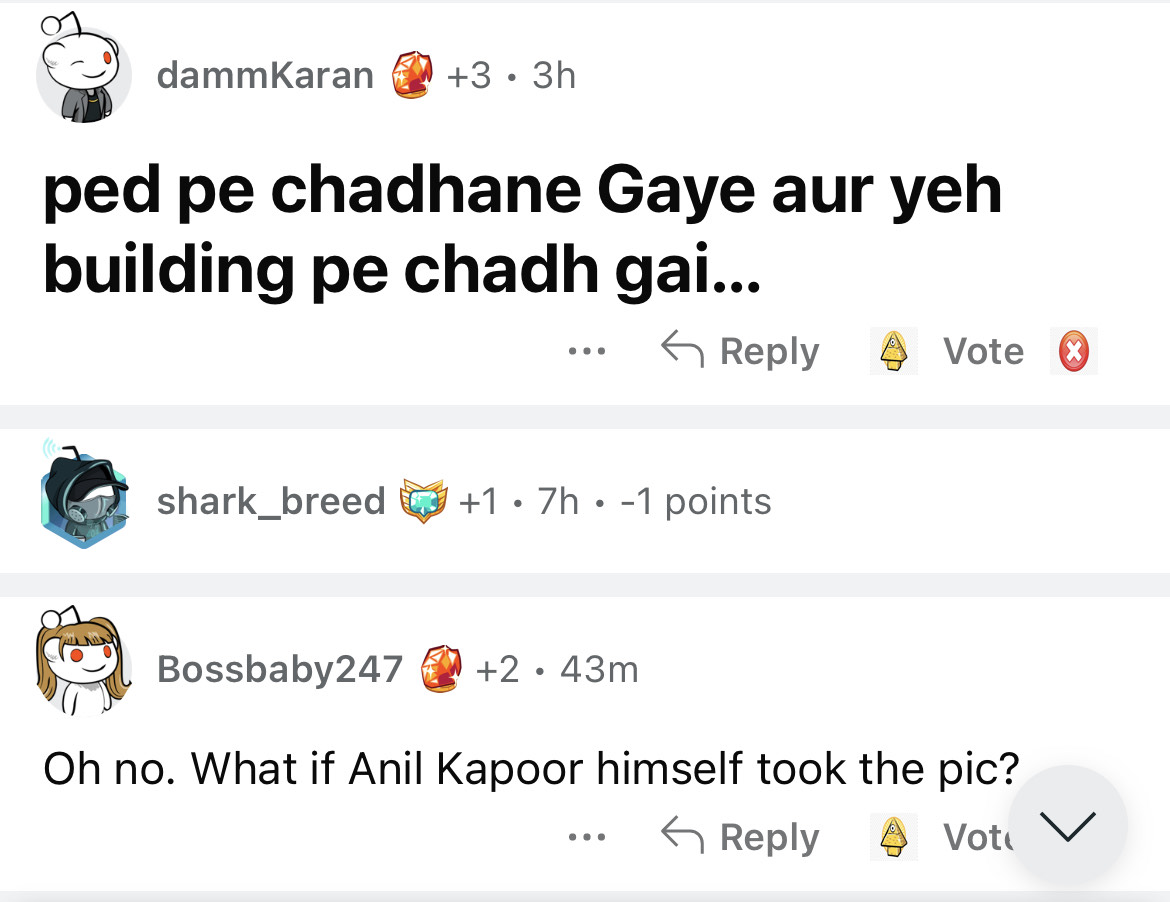Open Bossbaby247's profile avatar
Screen dimensions: 1170x902
84,661
